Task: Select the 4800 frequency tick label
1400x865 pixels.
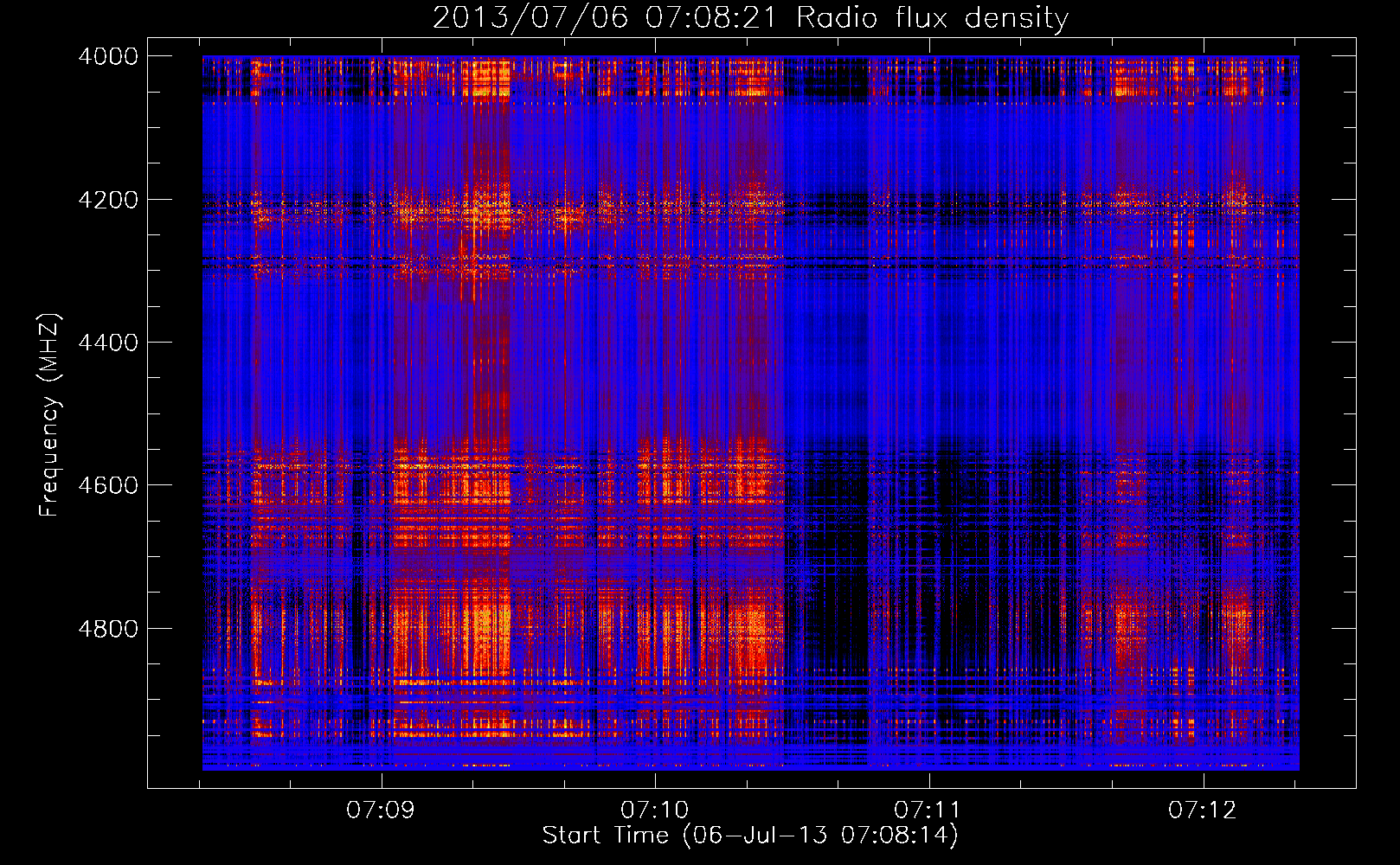Action: pos(108,629)
